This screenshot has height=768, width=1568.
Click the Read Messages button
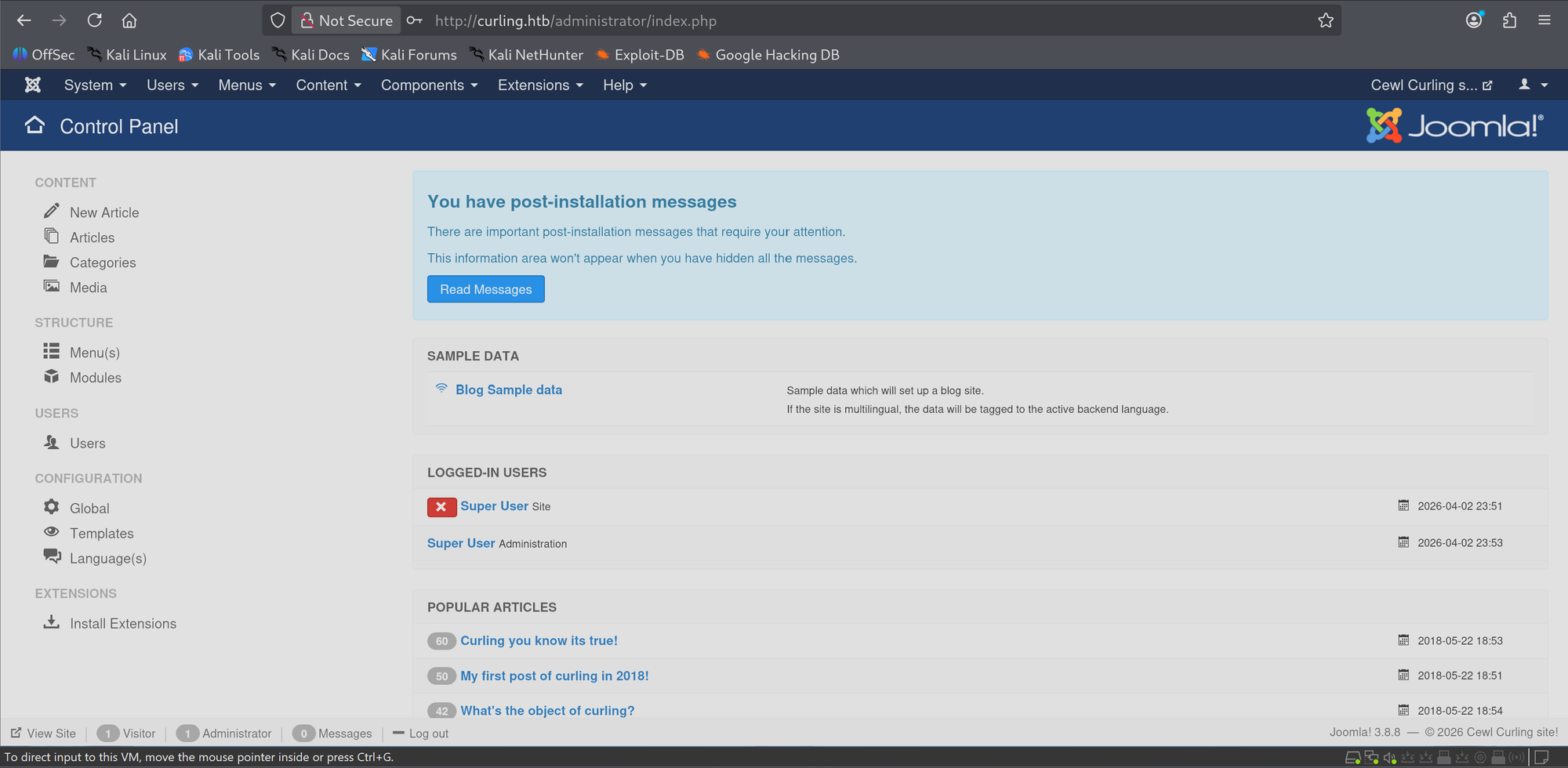point(486,289)
